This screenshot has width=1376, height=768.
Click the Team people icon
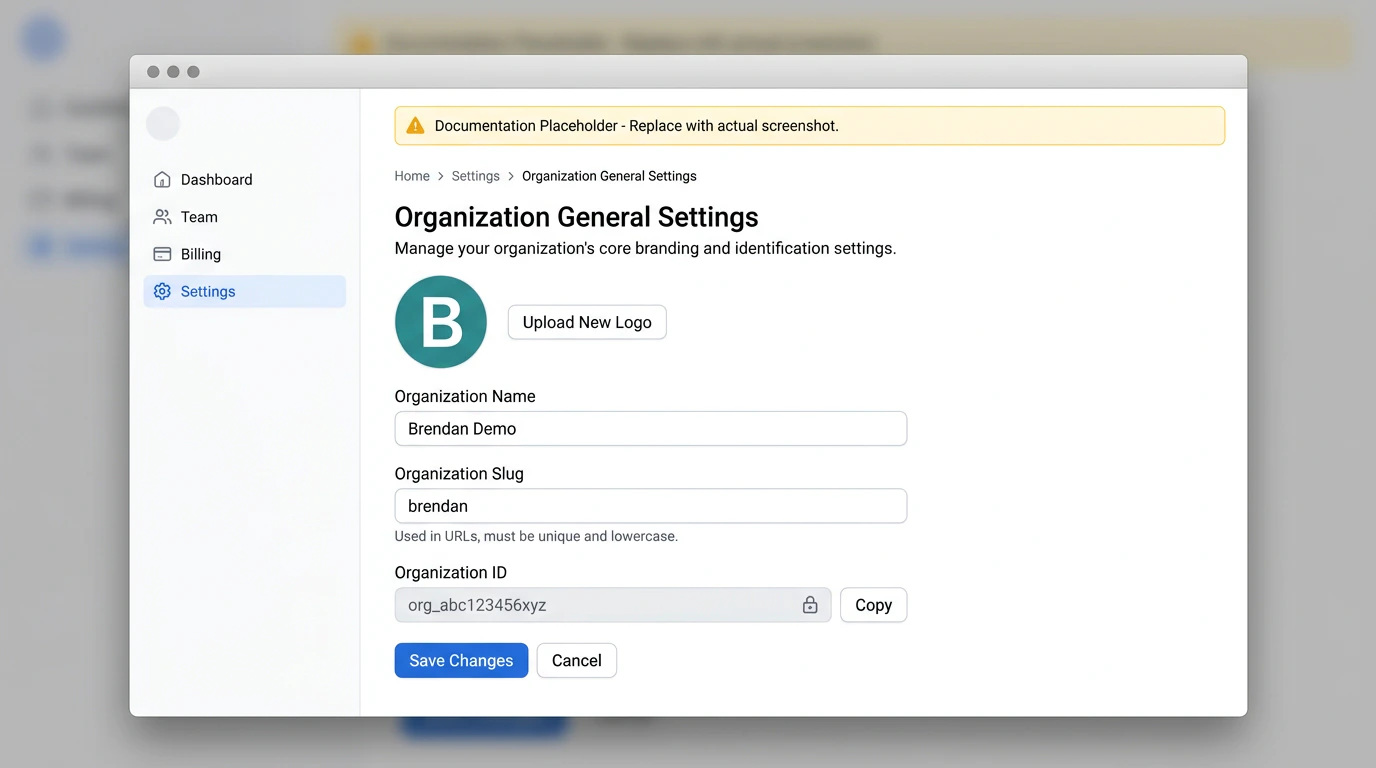(x=162, y=216)
